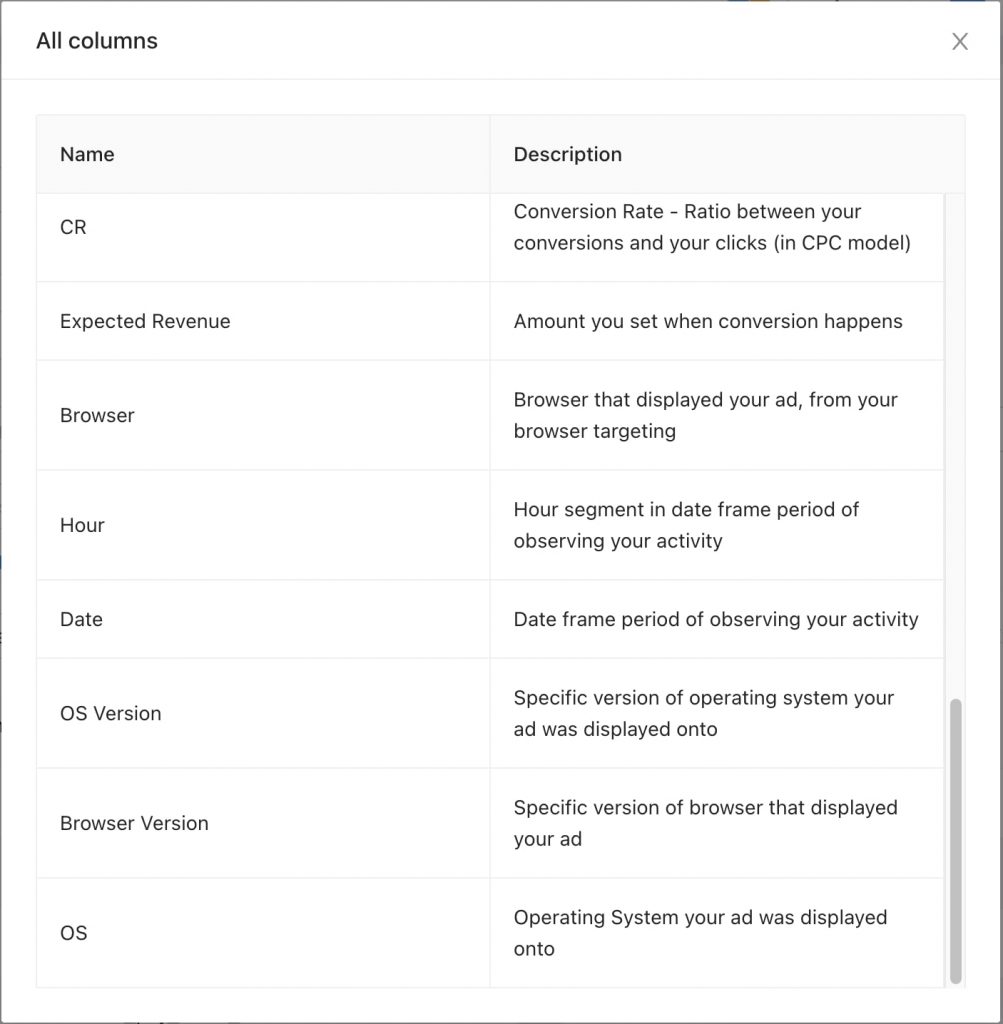
Task: Select the OS Version row name
Action: [x=110, y=713]
